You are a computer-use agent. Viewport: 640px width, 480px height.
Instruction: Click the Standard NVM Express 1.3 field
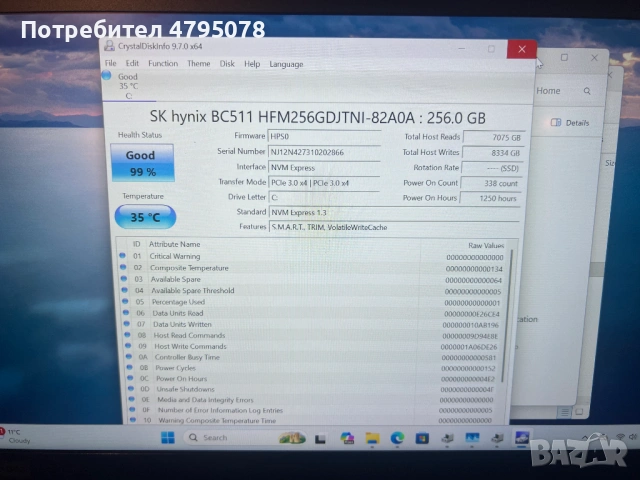click(x=394, y=213)
